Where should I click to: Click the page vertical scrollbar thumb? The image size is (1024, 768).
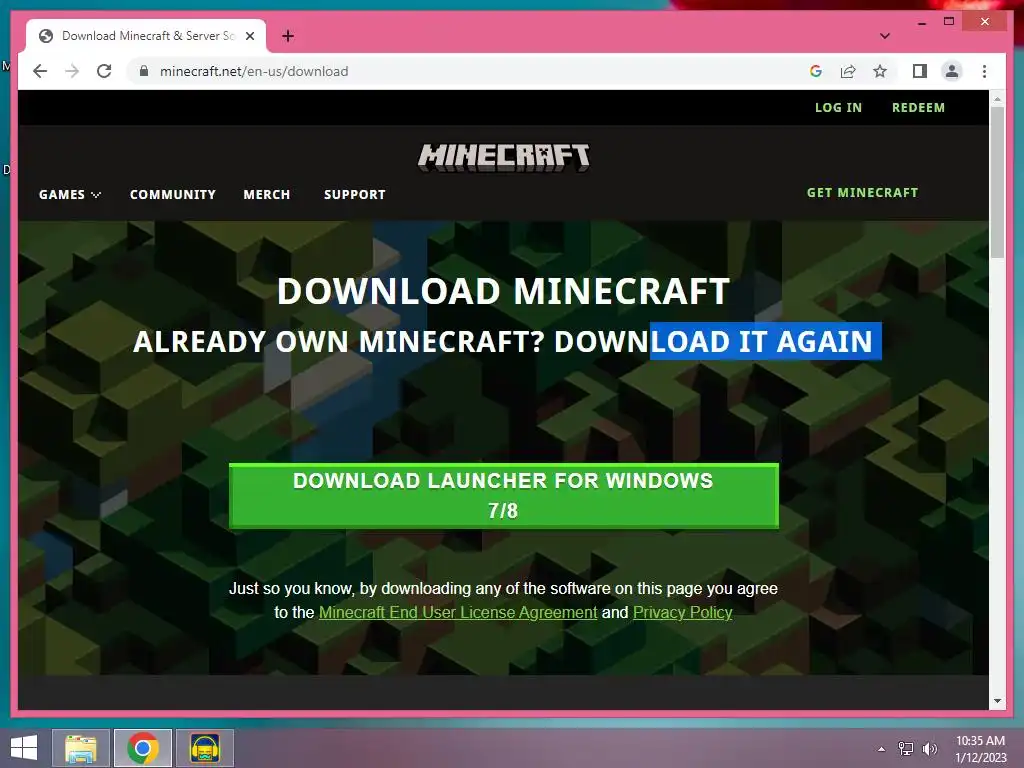click(x=997, y=182)
